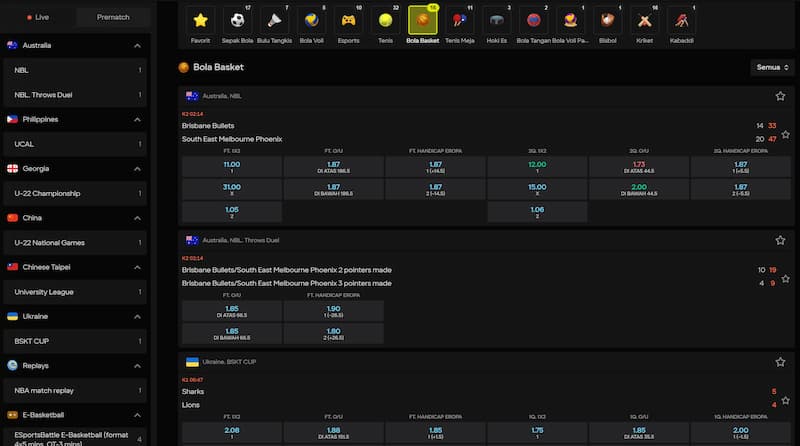Collapse the Australia section in sidebar
800x446 pixels.
click(137, 46)
